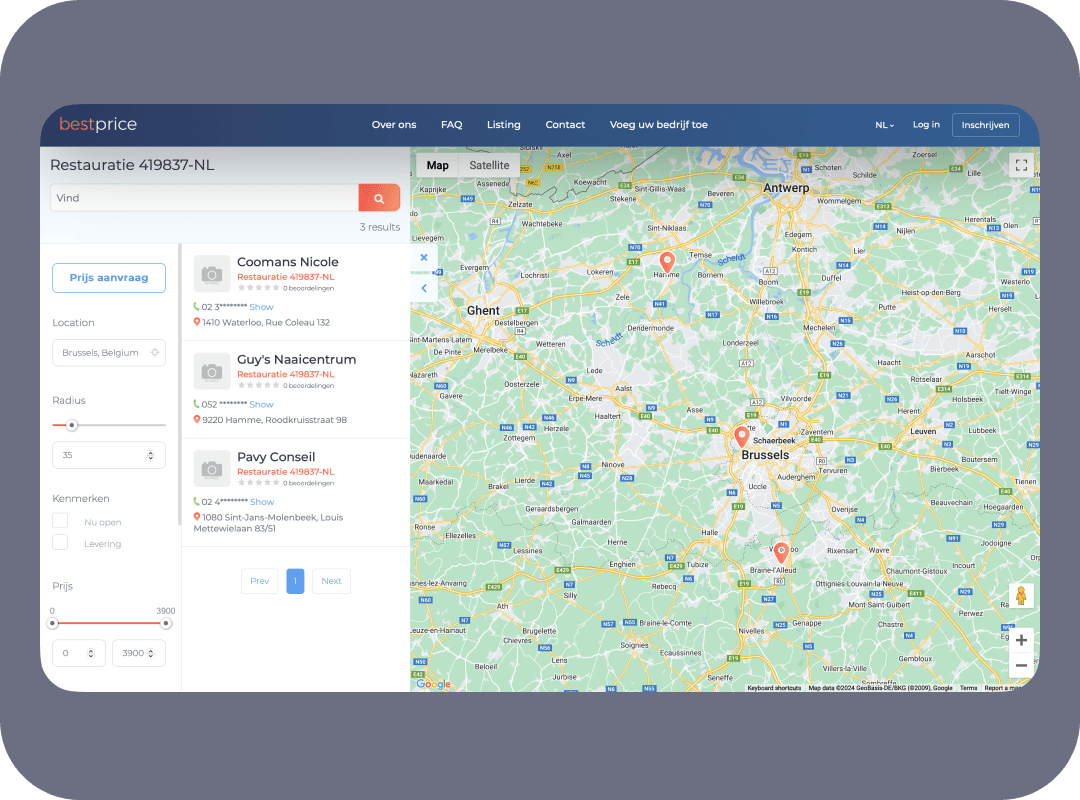Go to Voeg uw bedrijf toe

658,125
